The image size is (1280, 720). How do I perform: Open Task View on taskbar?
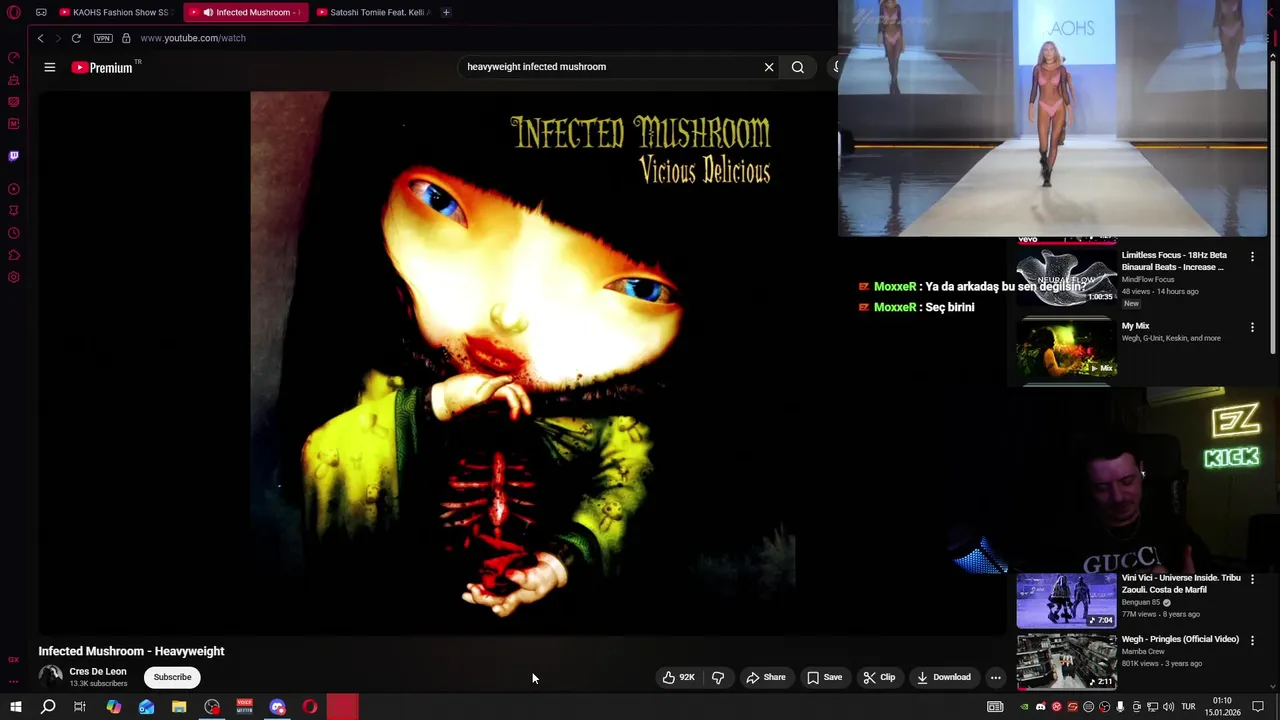[80, 707]
